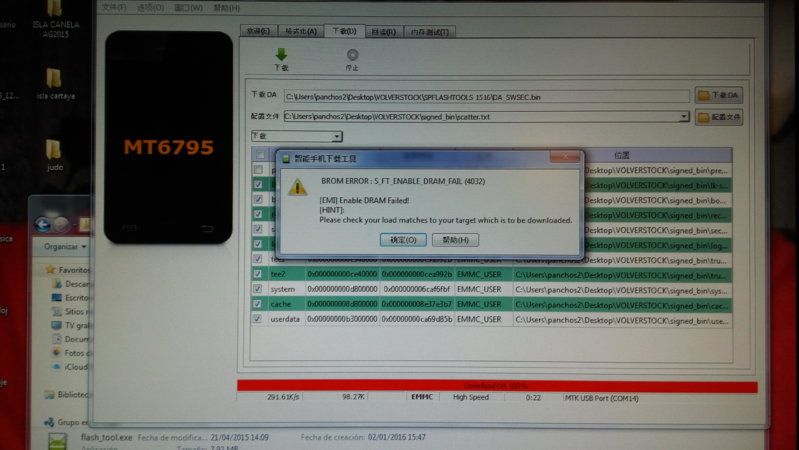Uncheck the system partition checkbox

[258, 289]
